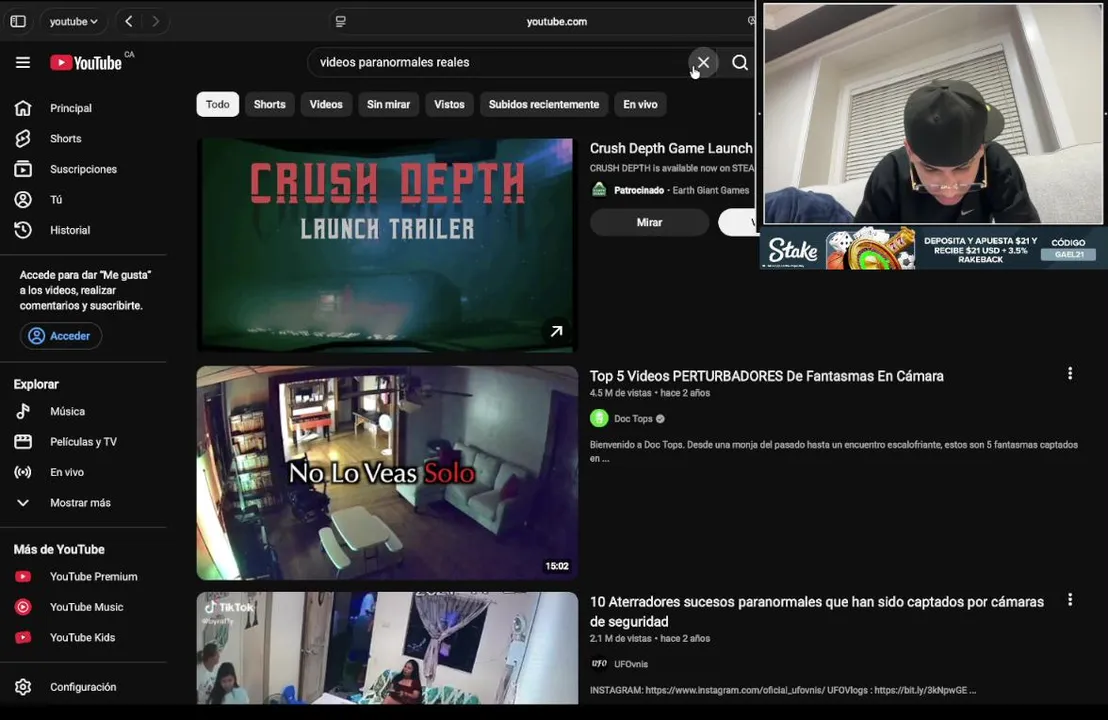This screenshot has width=1108, height=720.
Task: Open Crush Depth launch trailer thumbnail
Action: point(387,244)
